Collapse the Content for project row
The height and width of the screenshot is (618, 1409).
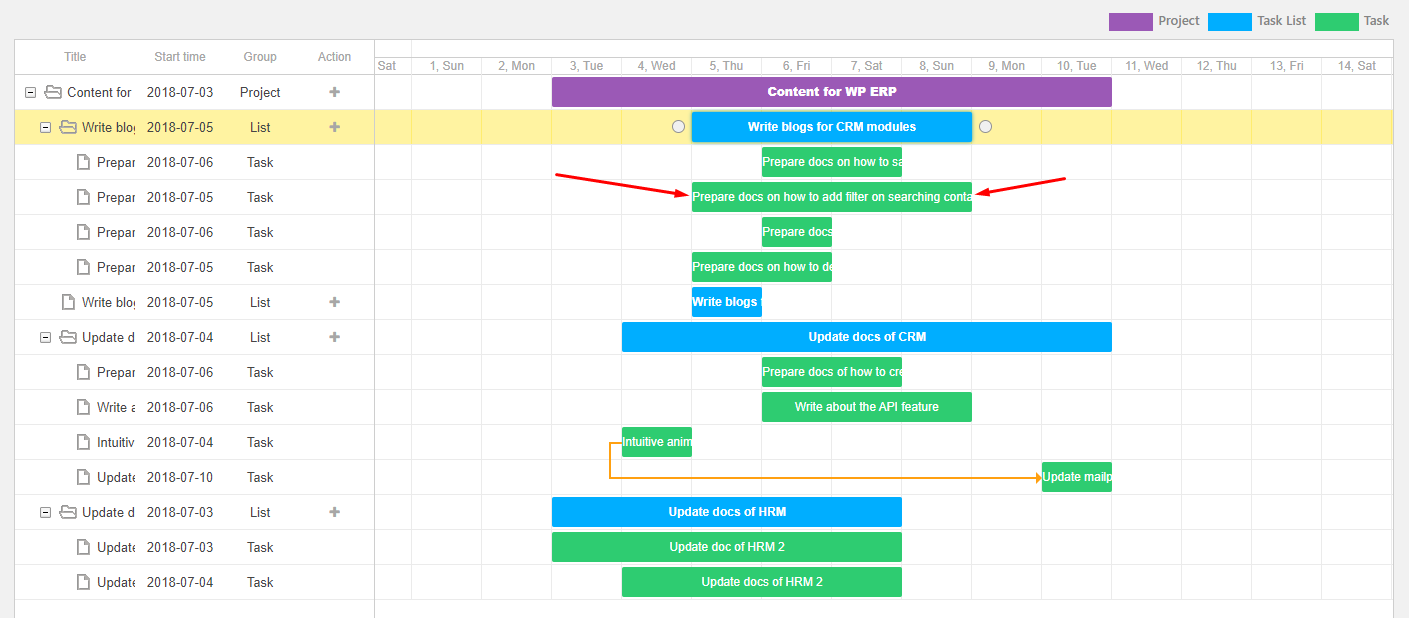(x=30, y=92)
